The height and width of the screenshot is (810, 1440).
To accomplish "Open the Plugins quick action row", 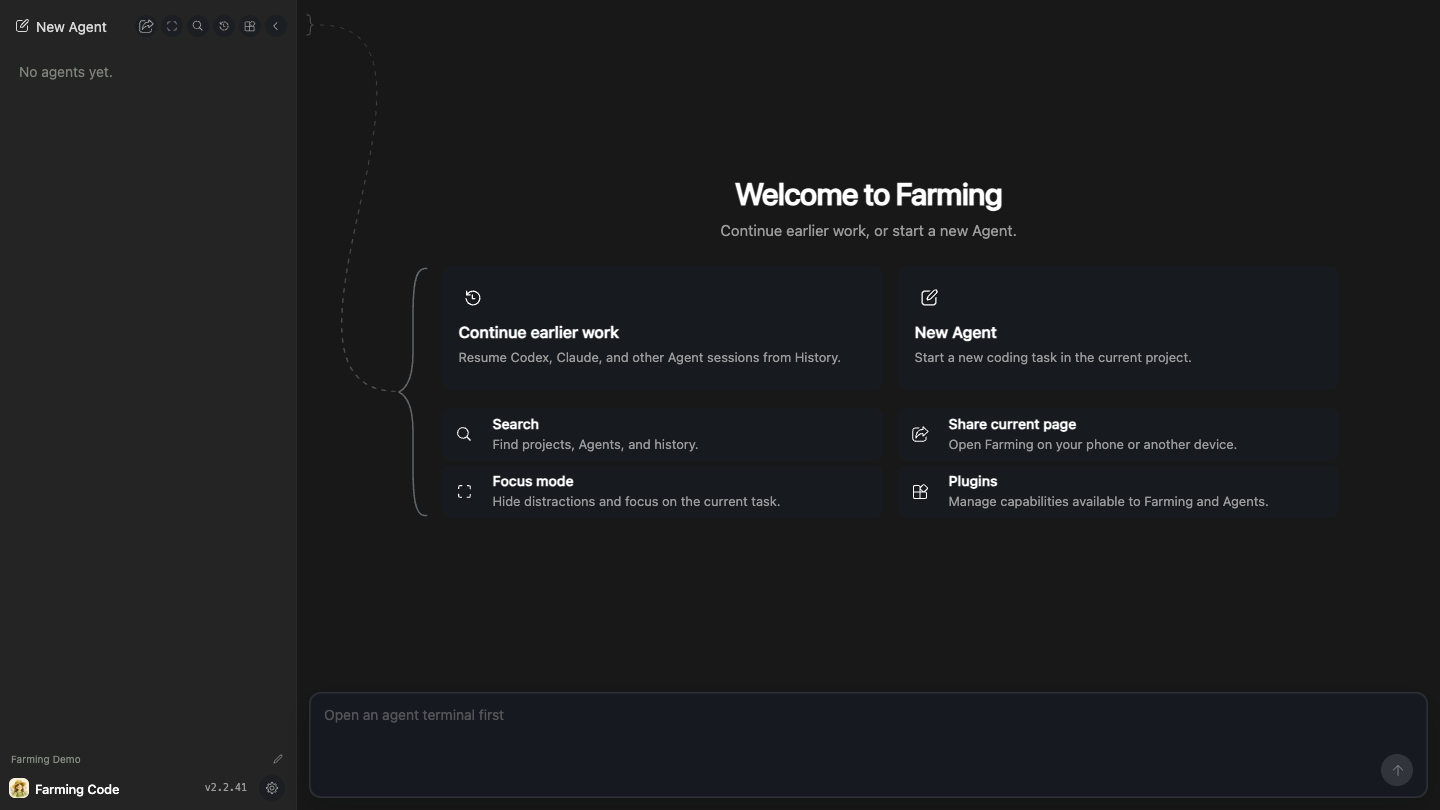I will pos(1118,491).
